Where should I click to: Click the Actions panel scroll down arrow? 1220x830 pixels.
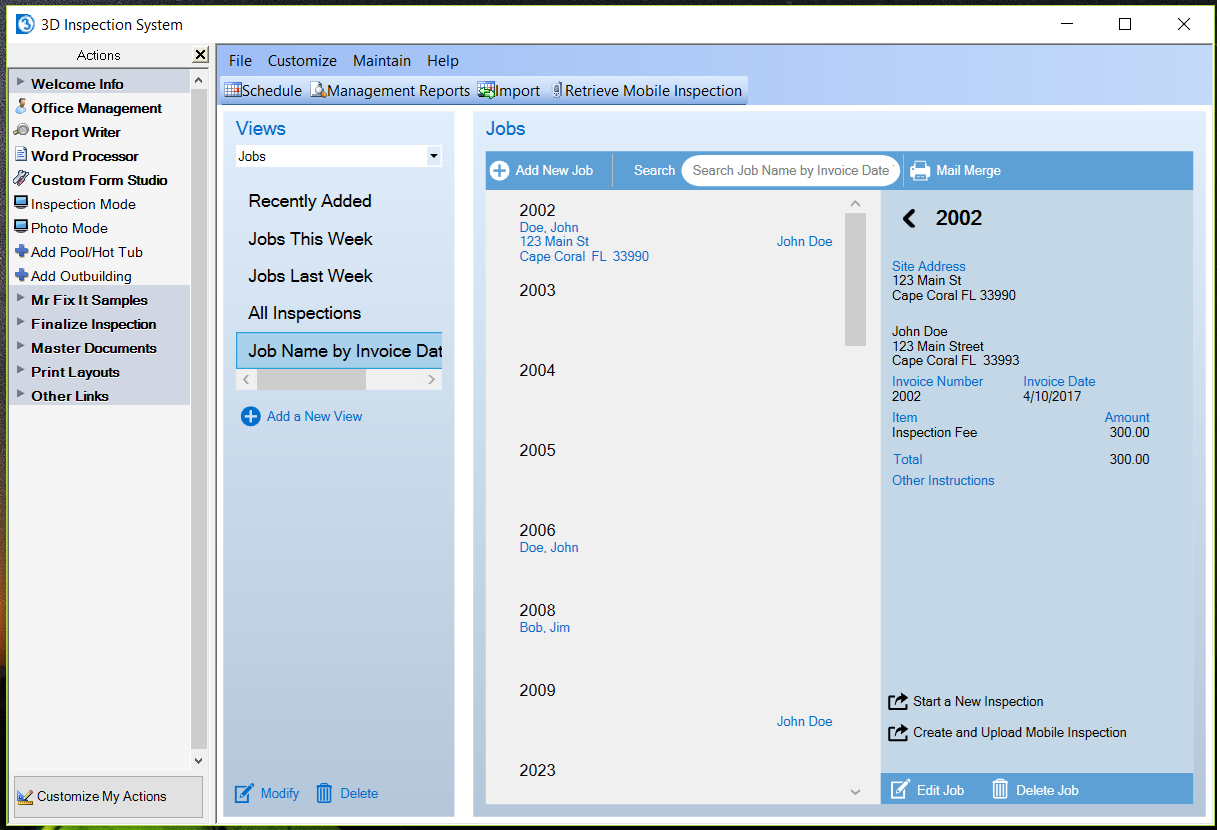198,761
